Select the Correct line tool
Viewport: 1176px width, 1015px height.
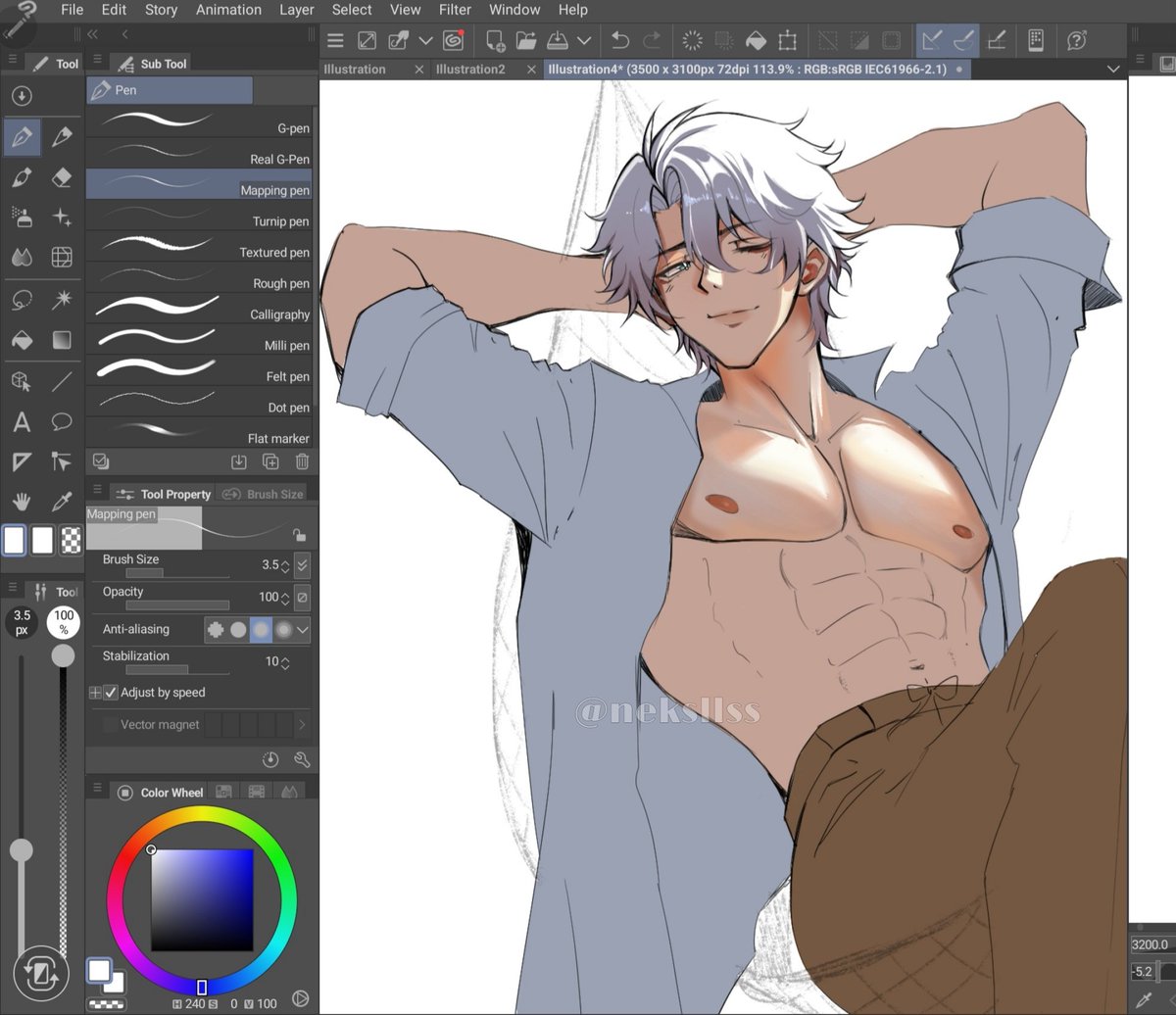[x=62, y=461]
